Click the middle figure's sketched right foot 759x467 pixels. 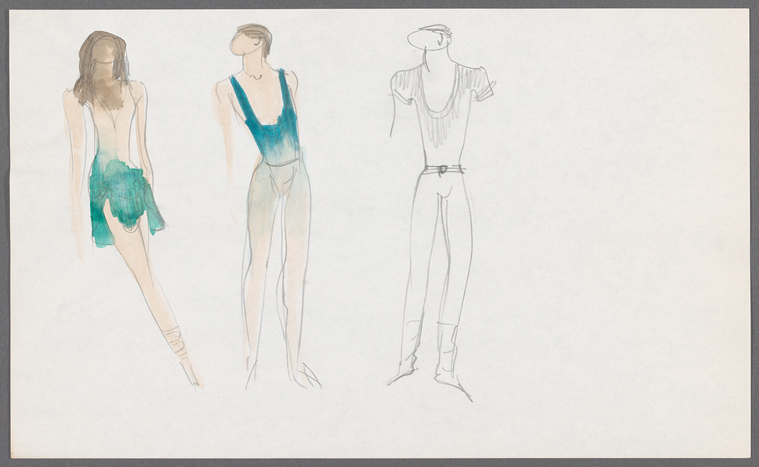click(309, 377)
